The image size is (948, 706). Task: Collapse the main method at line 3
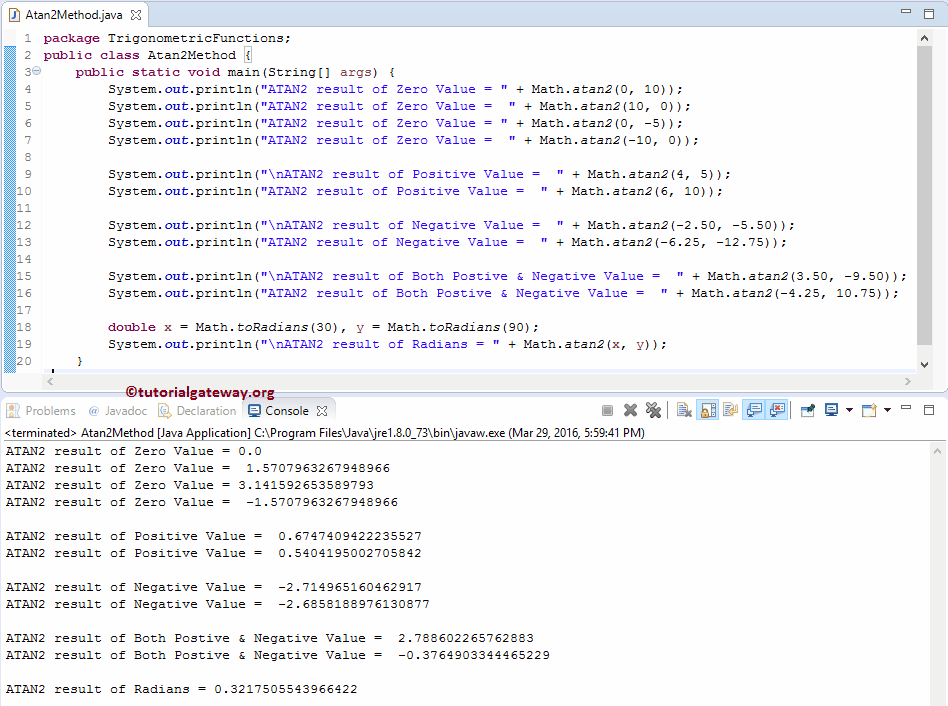click(35, 71)
